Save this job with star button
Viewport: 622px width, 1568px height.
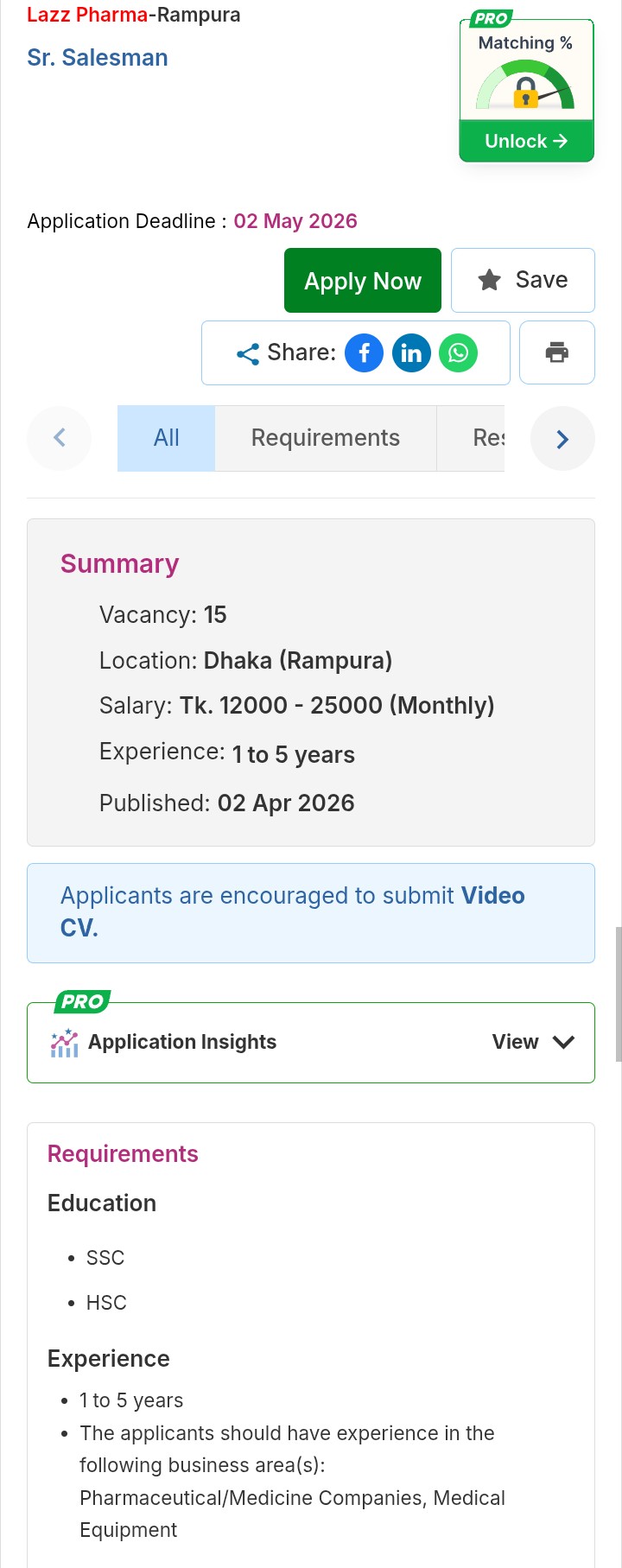pyautogui.click(x=523, y=280)
